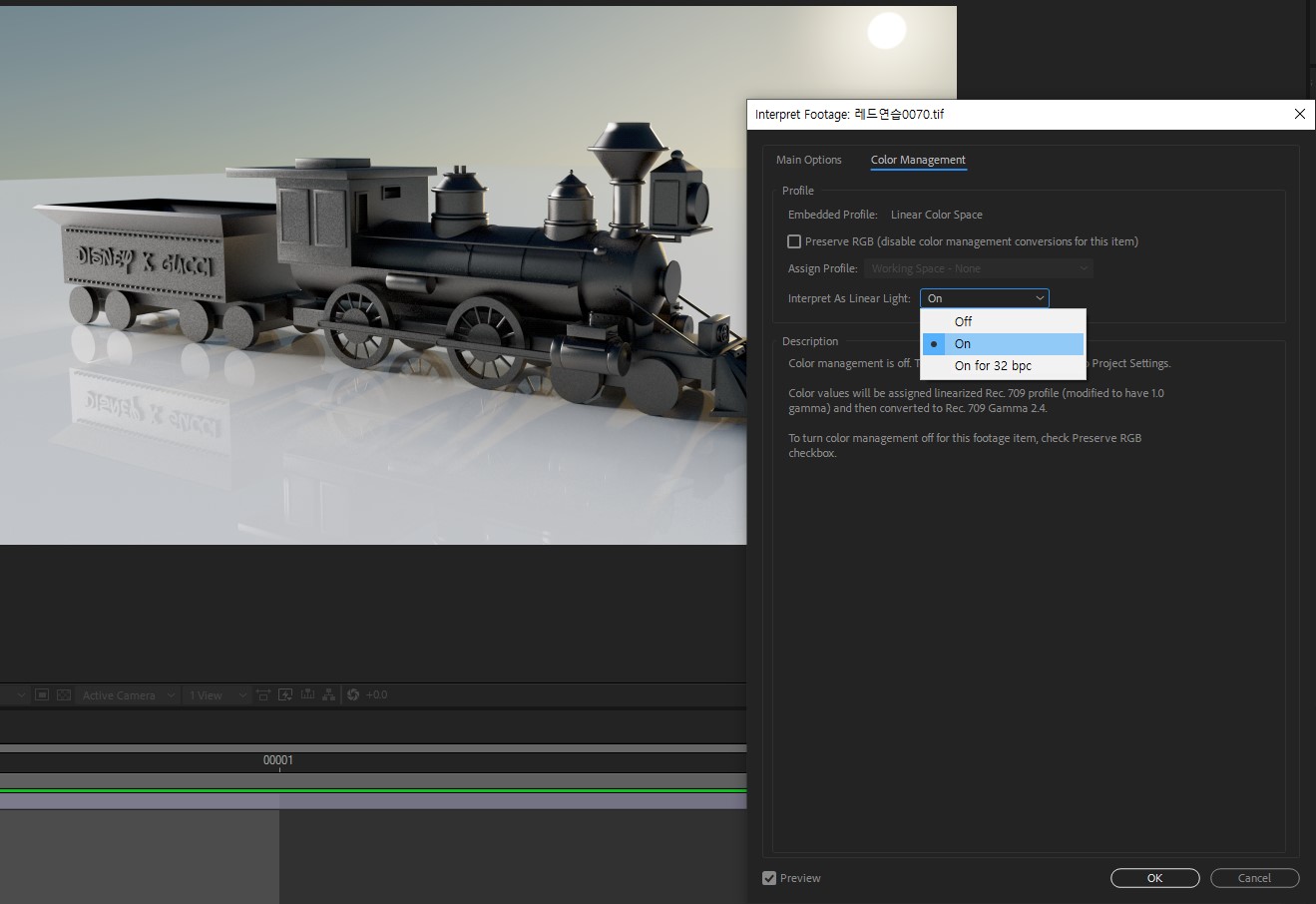The height and width of the screenshot is (904, 1316).
Task: Open the dropdown arrow left of region icon
Action: (20, 695)
